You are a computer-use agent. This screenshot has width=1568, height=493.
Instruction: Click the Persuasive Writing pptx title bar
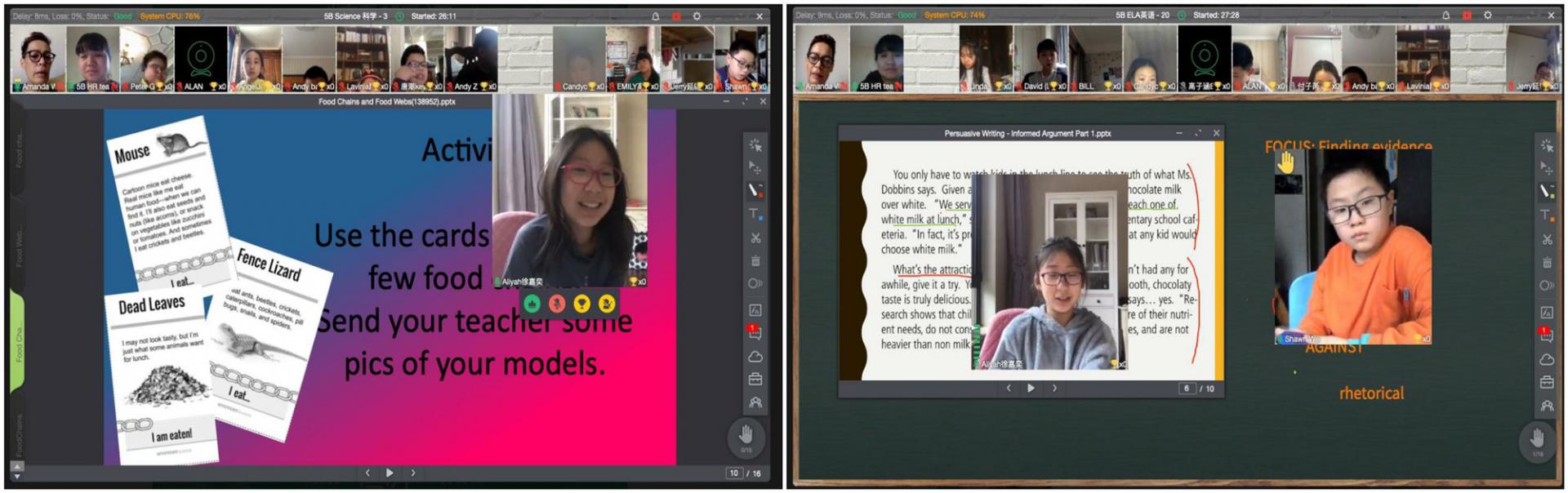pos(1031,133)
